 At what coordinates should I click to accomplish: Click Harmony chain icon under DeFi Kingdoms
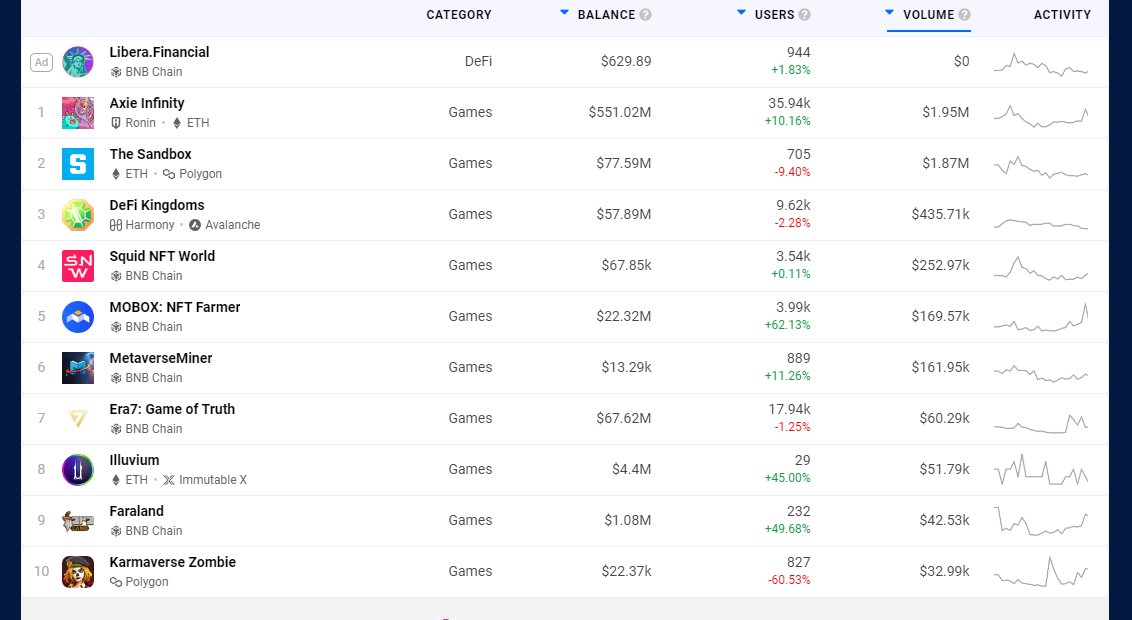pos(116,225)
